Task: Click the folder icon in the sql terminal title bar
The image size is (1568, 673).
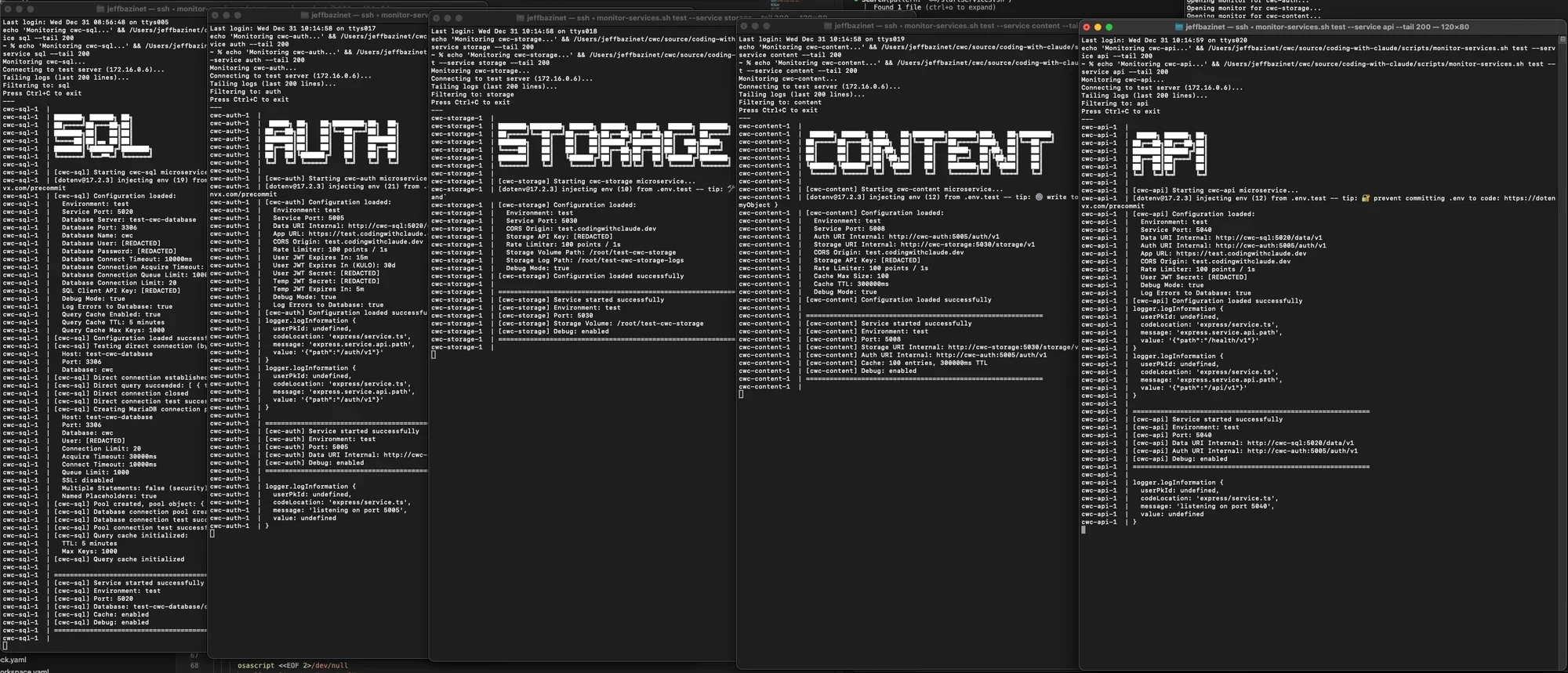Action: click(100, 9)
